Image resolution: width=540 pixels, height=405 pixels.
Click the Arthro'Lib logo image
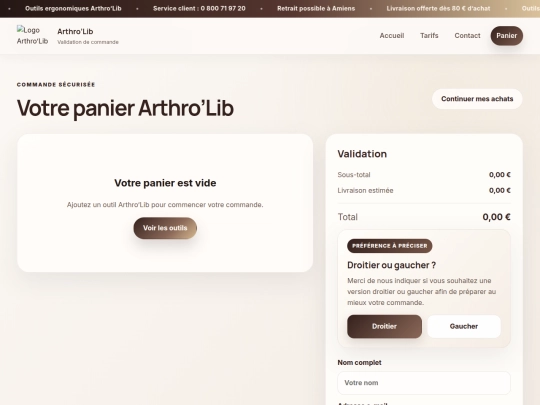(32, 35)
